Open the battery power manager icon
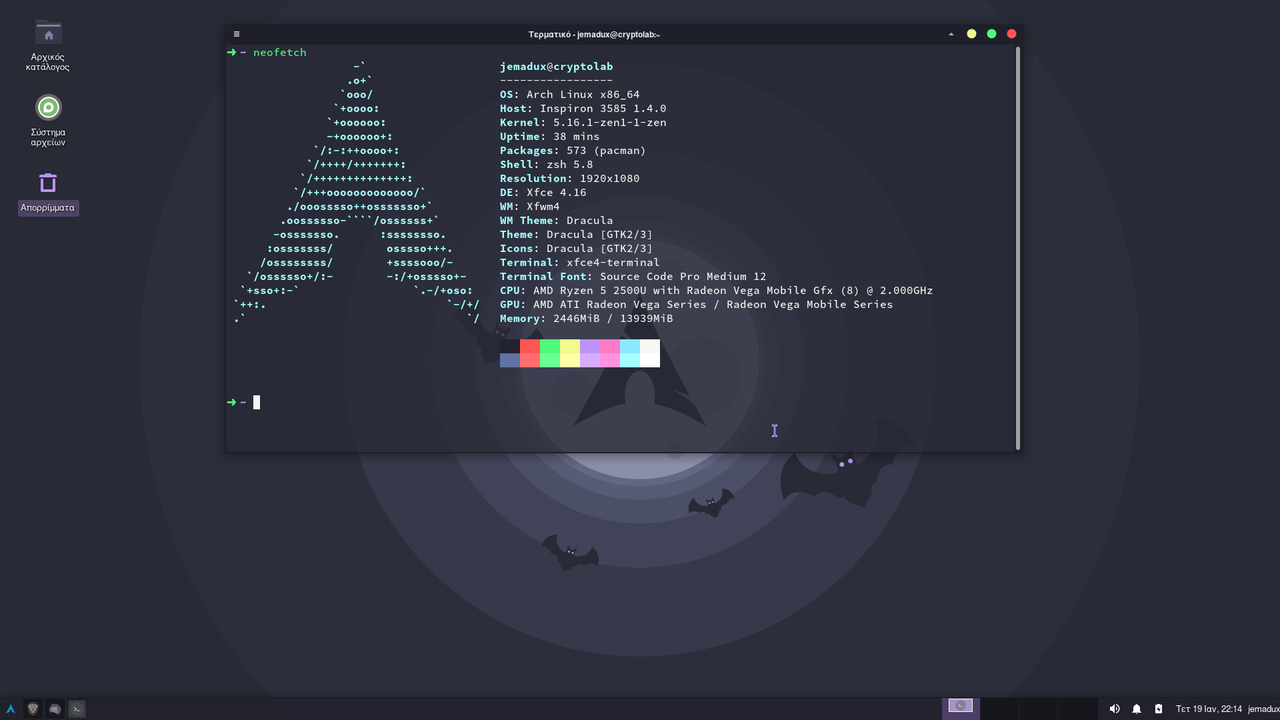The image size is (1280, 720). click(1158, 708)
